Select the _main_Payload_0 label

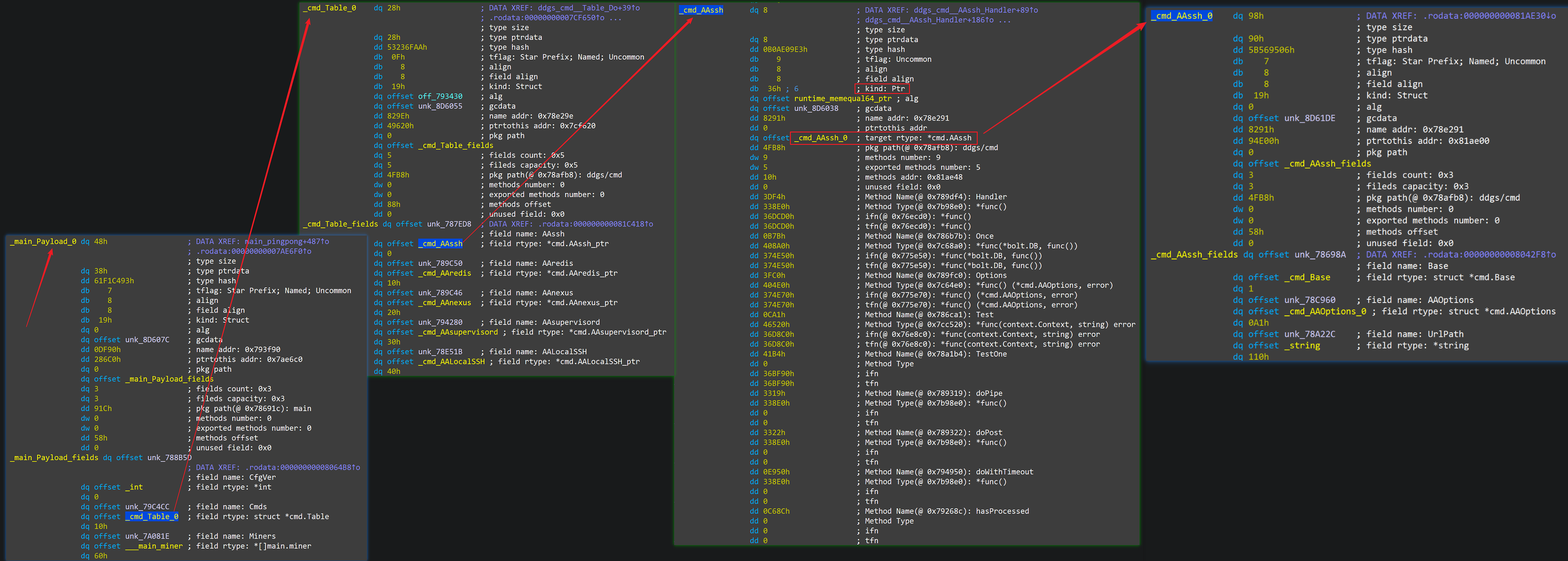pyautogui.click(x=43, y=241)
